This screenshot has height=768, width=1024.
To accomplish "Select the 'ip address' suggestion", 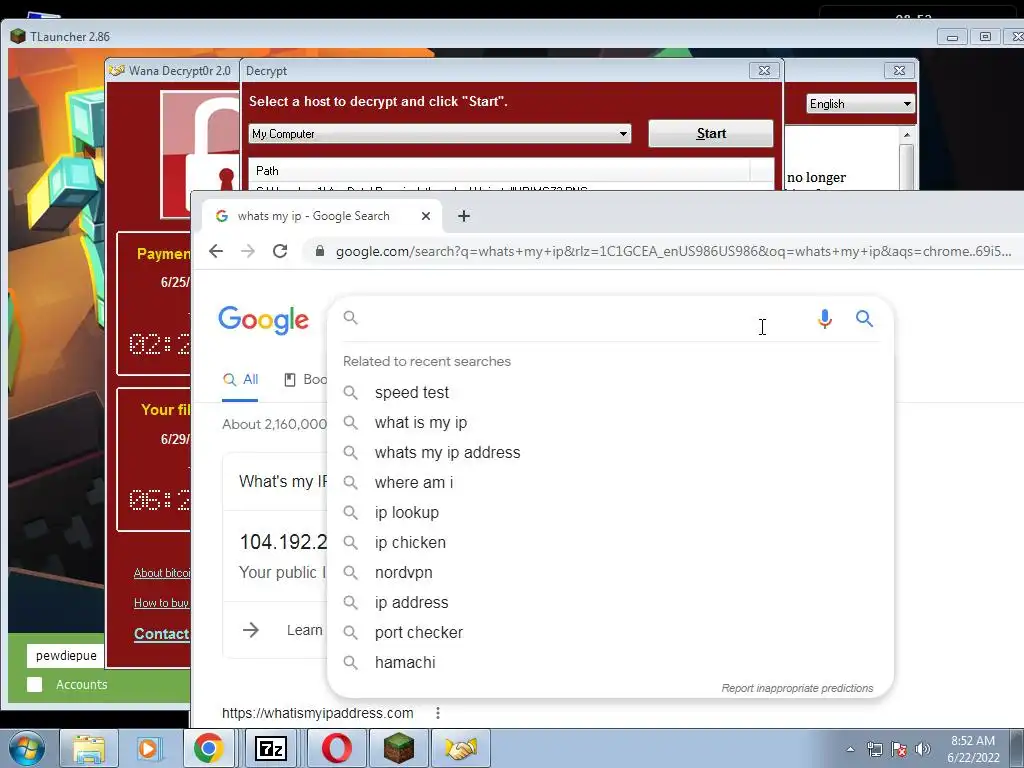I will [610, 603].
